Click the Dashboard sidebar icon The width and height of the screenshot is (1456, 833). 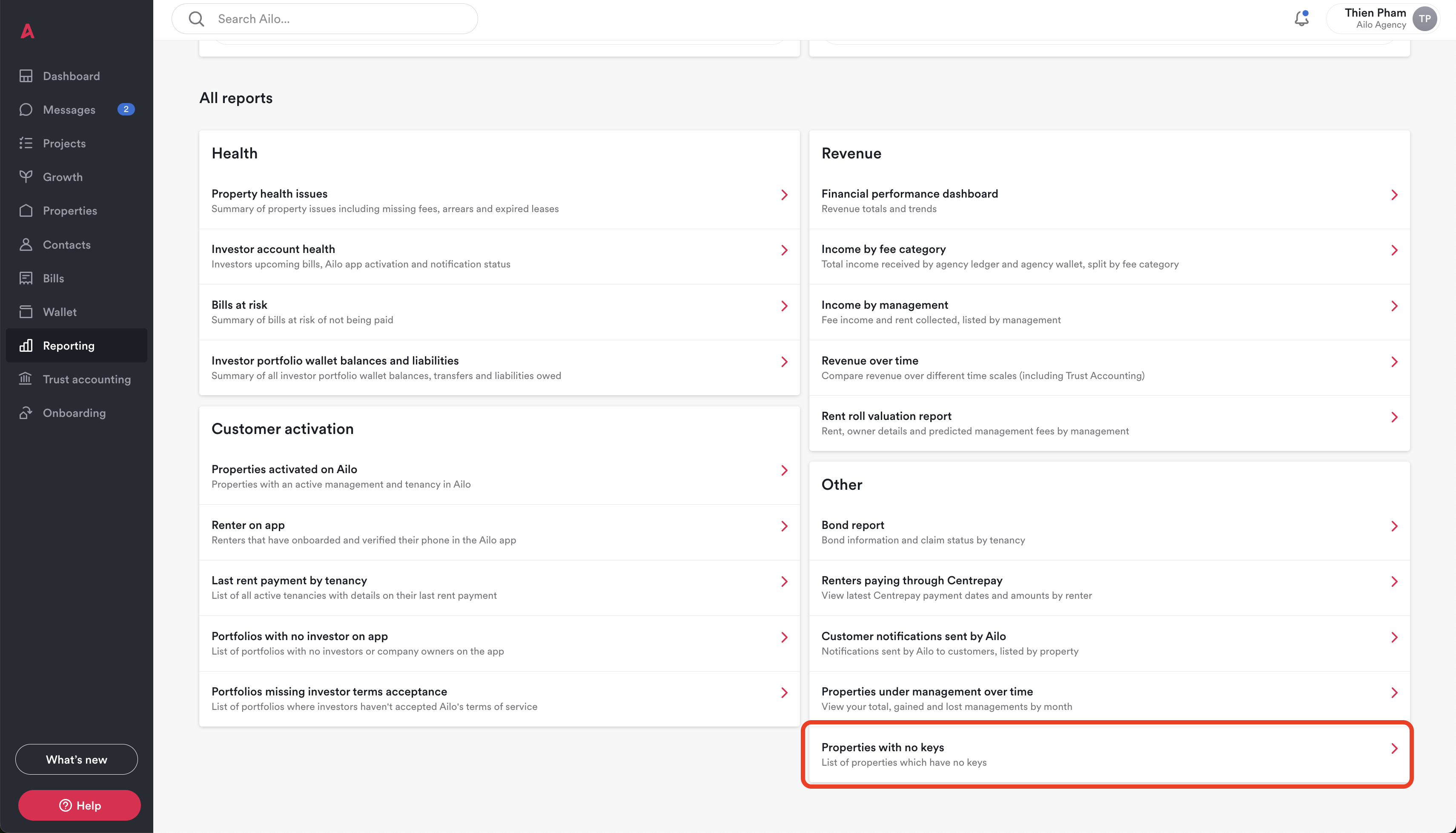point(26,76)
